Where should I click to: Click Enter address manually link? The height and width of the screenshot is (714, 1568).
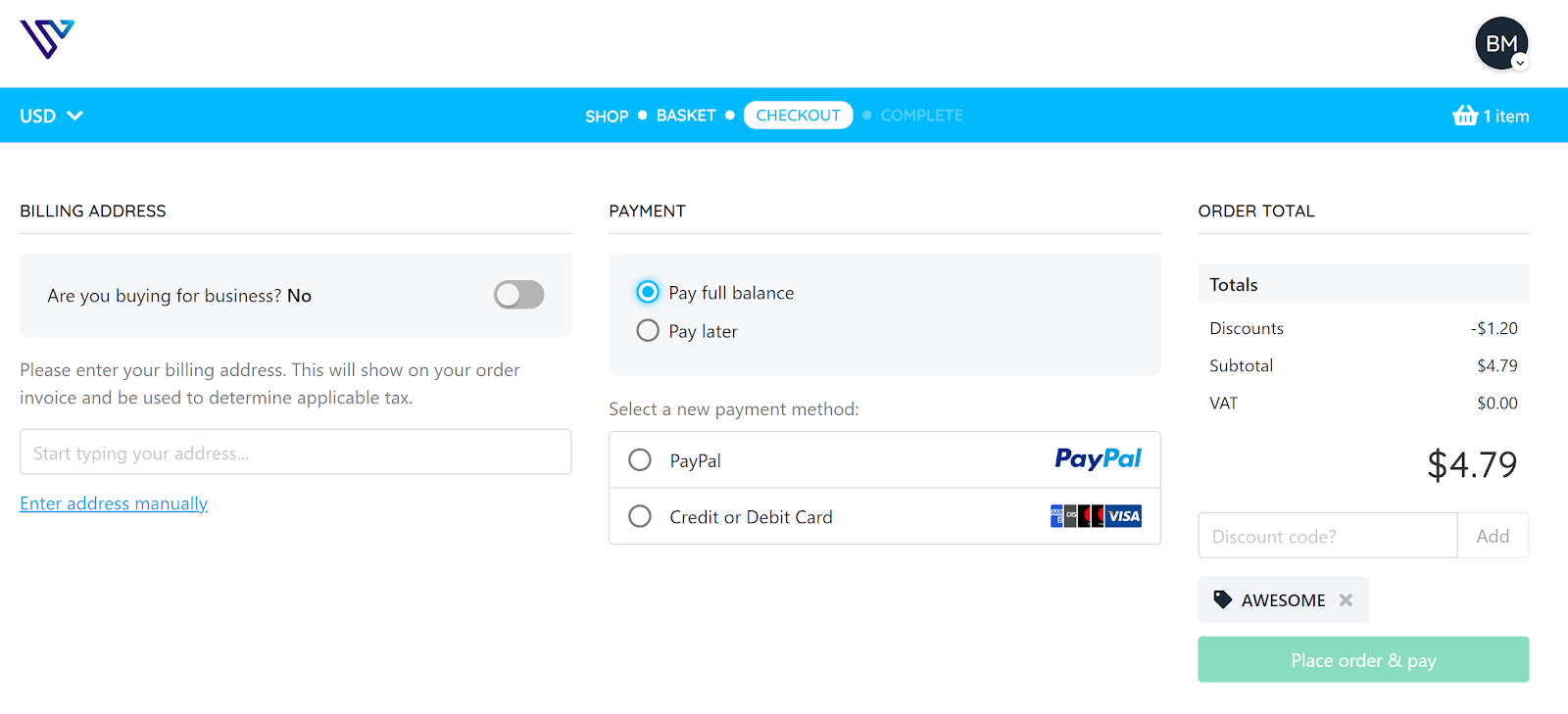point(114,503)
